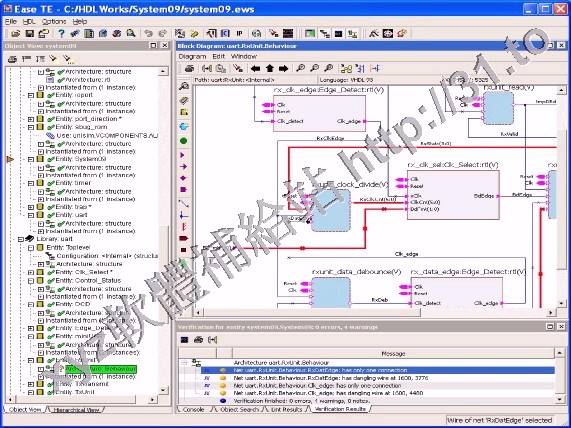
Task: Select Configuration: <Internal> tree item
Action: click(107, 256)
